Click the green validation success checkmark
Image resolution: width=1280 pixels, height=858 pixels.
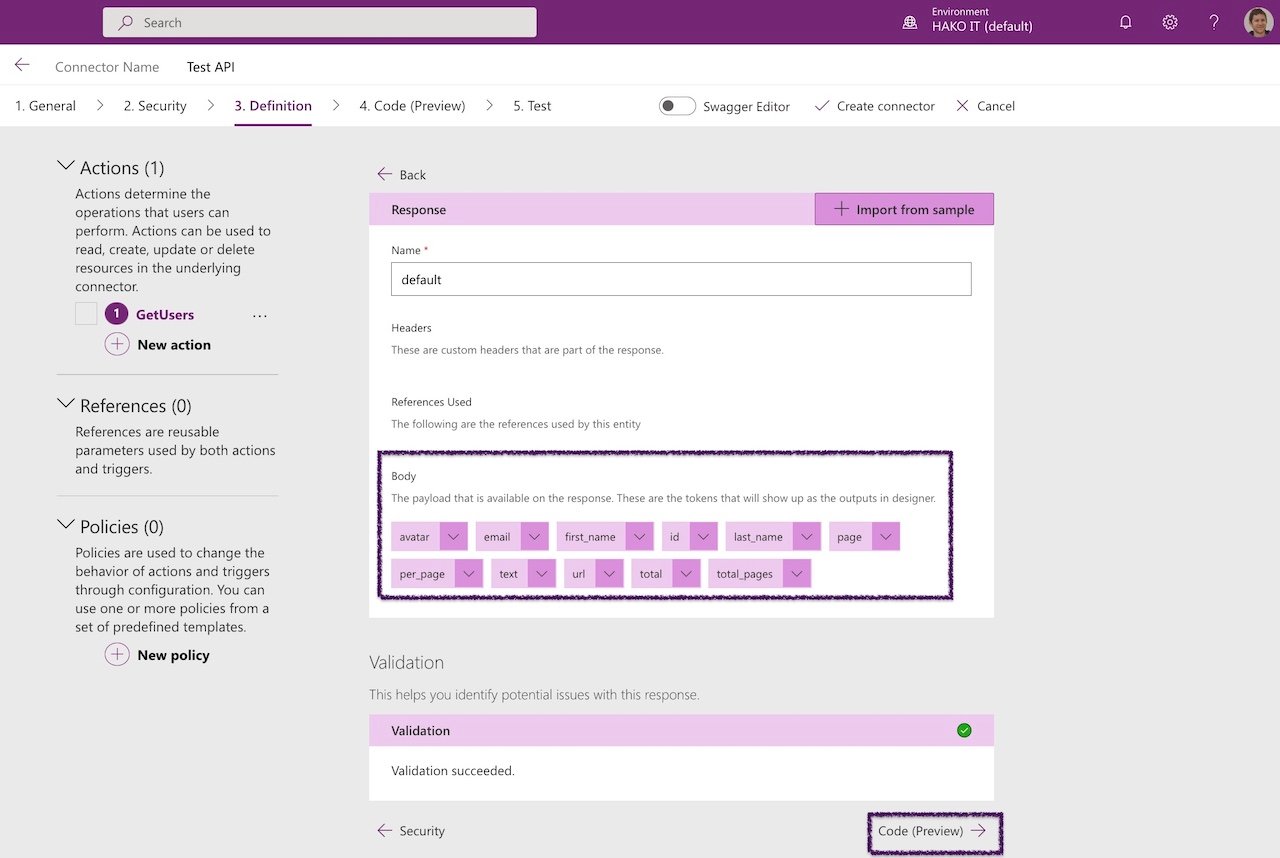click(x=964, y=730)
